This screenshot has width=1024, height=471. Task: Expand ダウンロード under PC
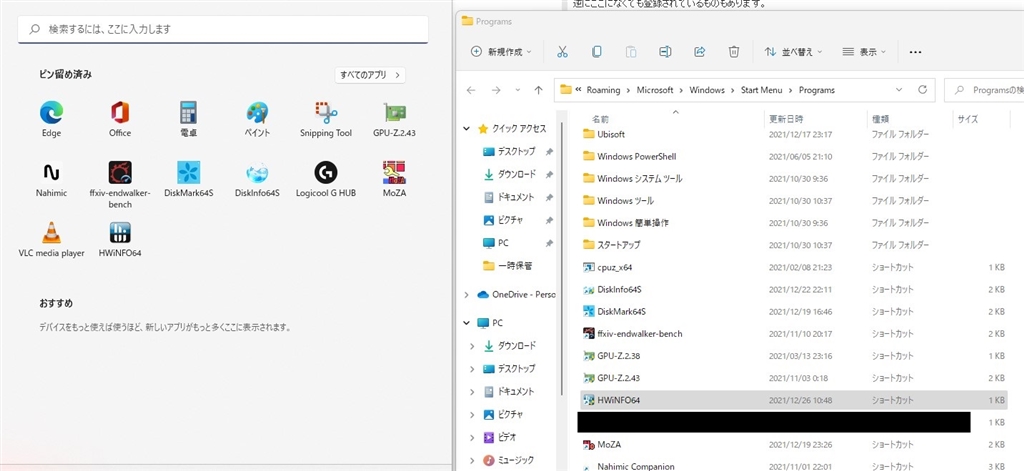coord(472,346)
